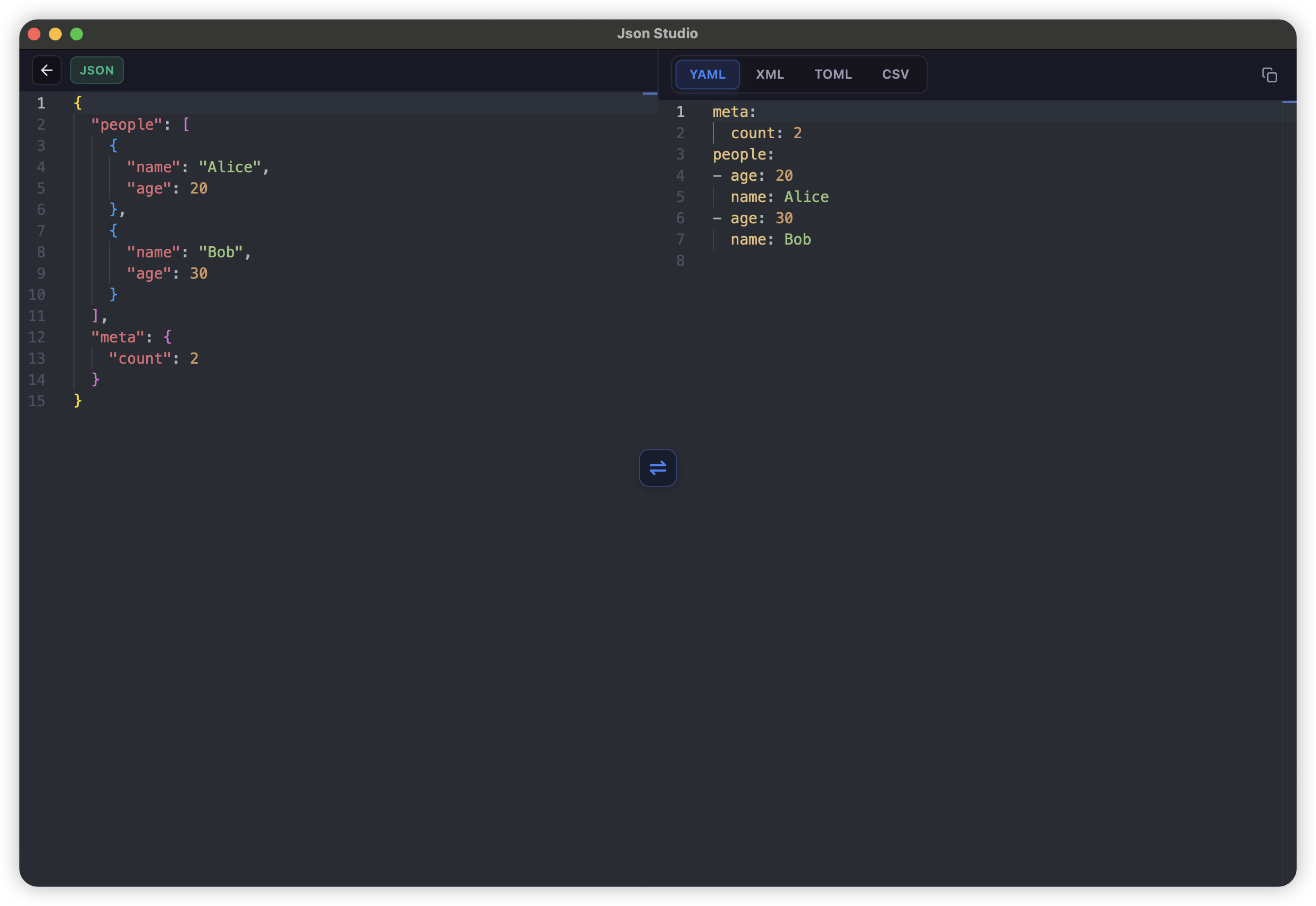Switch to the TOML output tab
1316x906 pixels.
coord(832,74)
